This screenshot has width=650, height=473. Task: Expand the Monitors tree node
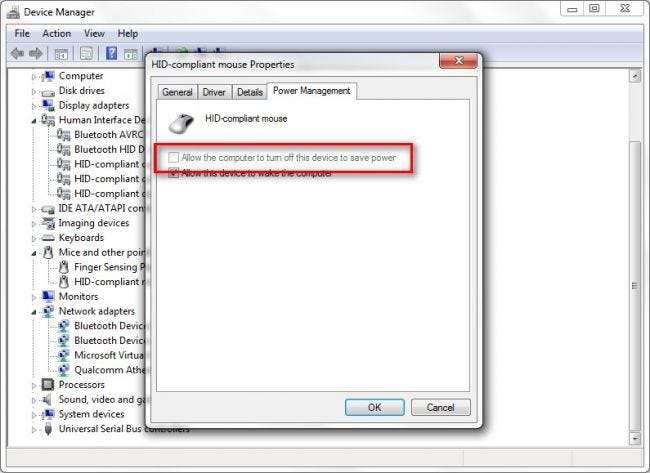(34, 297)
